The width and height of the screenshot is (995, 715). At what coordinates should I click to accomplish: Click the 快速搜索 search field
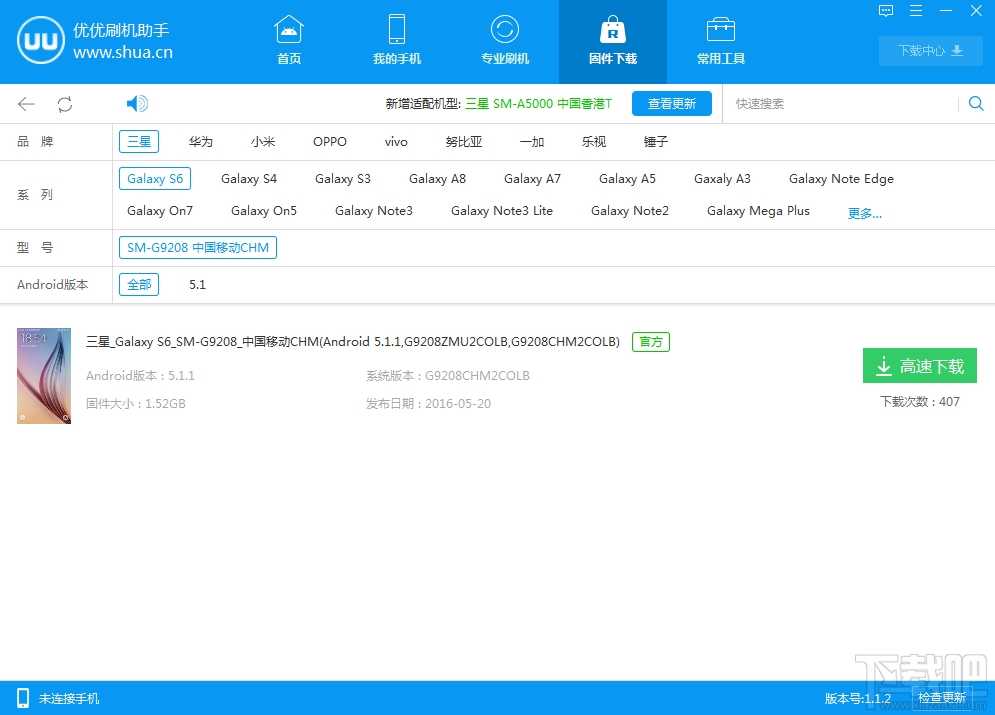(x=840, y=104)
